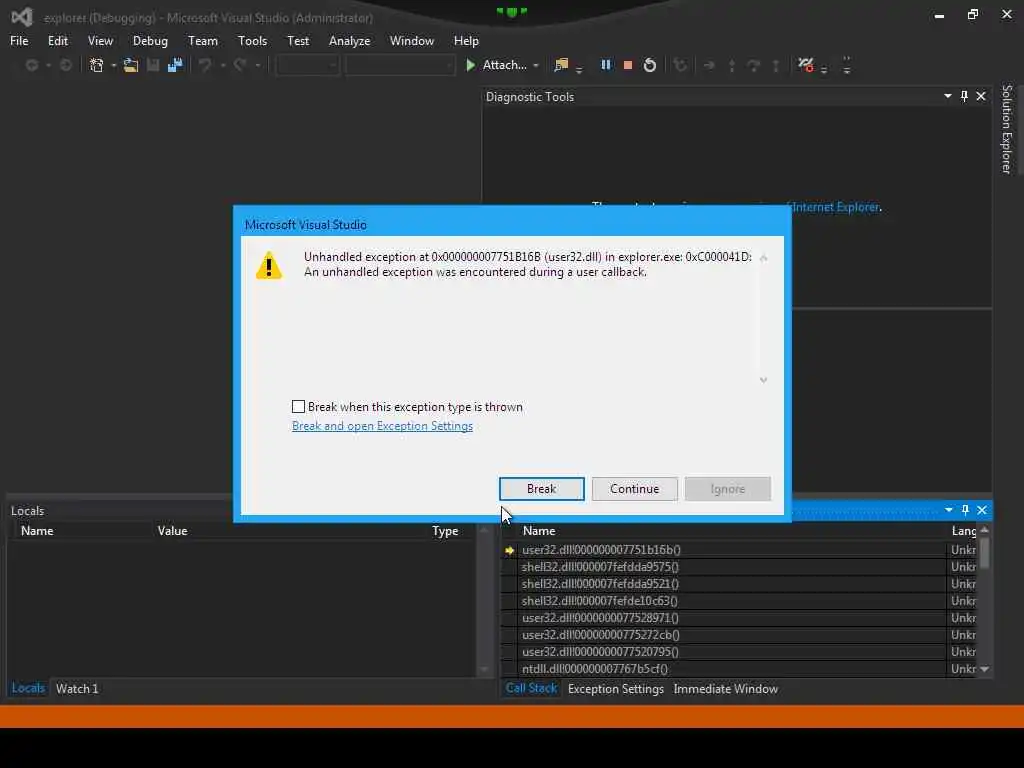Open the Solution Explorer side tab

(x=1006, y=129)
